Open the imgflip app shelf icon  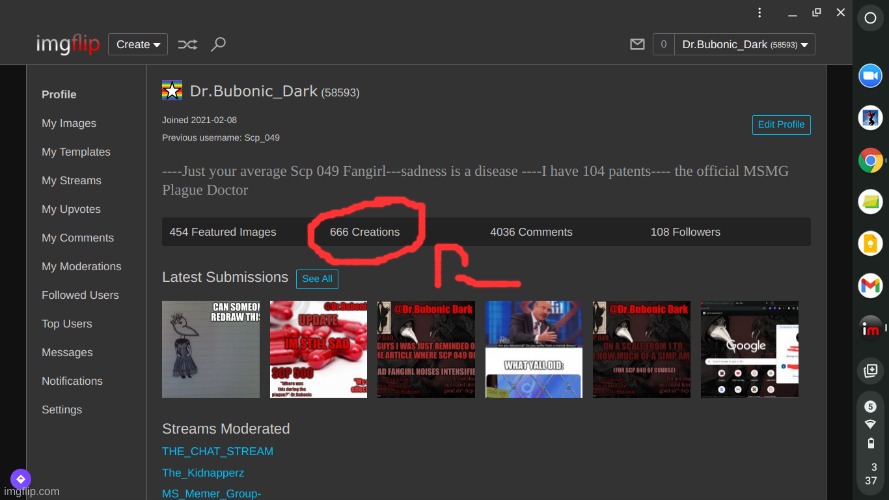pos(870,328)
